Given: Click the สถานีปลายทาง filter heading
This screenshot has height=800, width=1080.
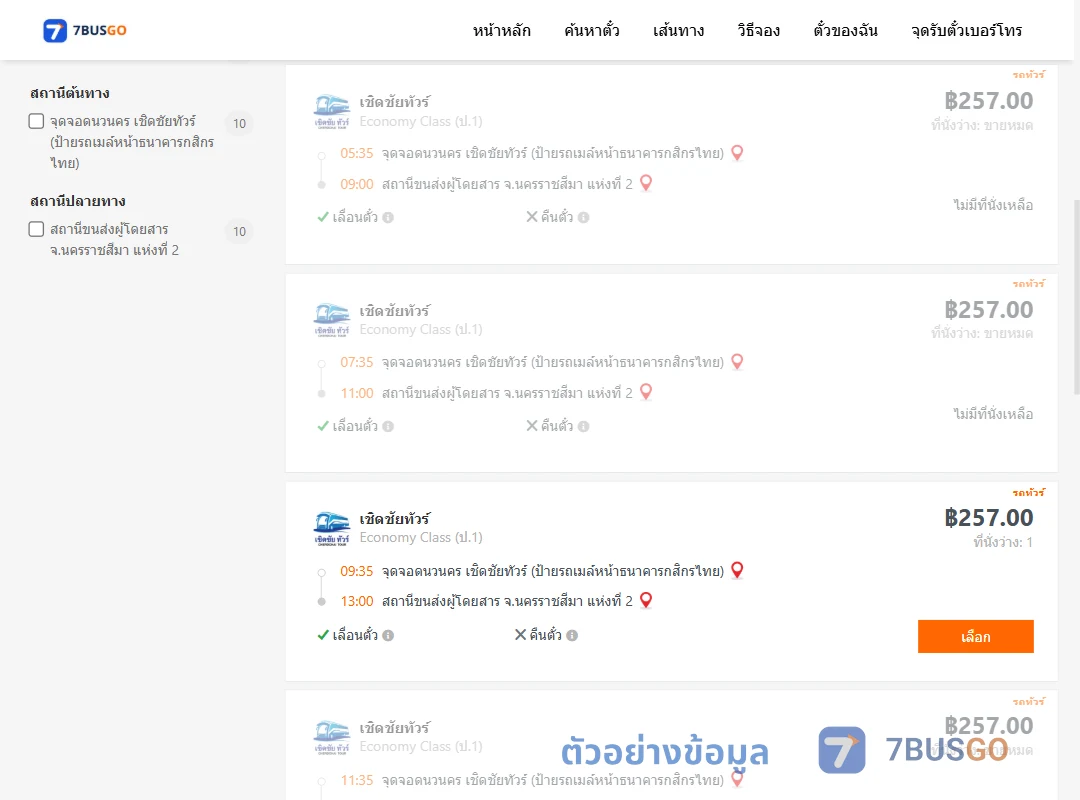Looking at the screenshot, I should pyautogui.click(x=78, y=201).
